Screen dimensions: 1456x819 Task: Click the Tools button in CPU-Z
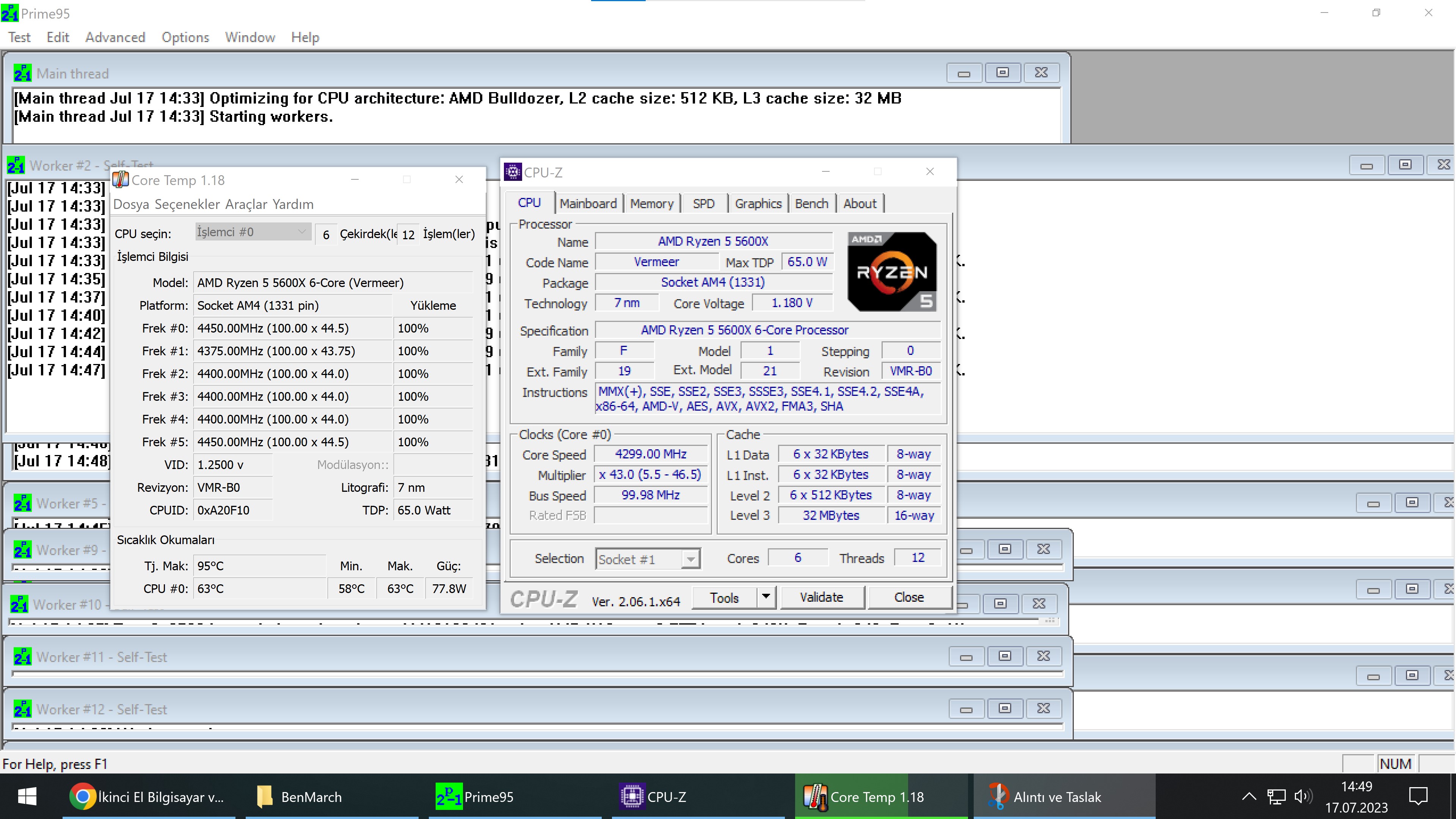(724, 598)
